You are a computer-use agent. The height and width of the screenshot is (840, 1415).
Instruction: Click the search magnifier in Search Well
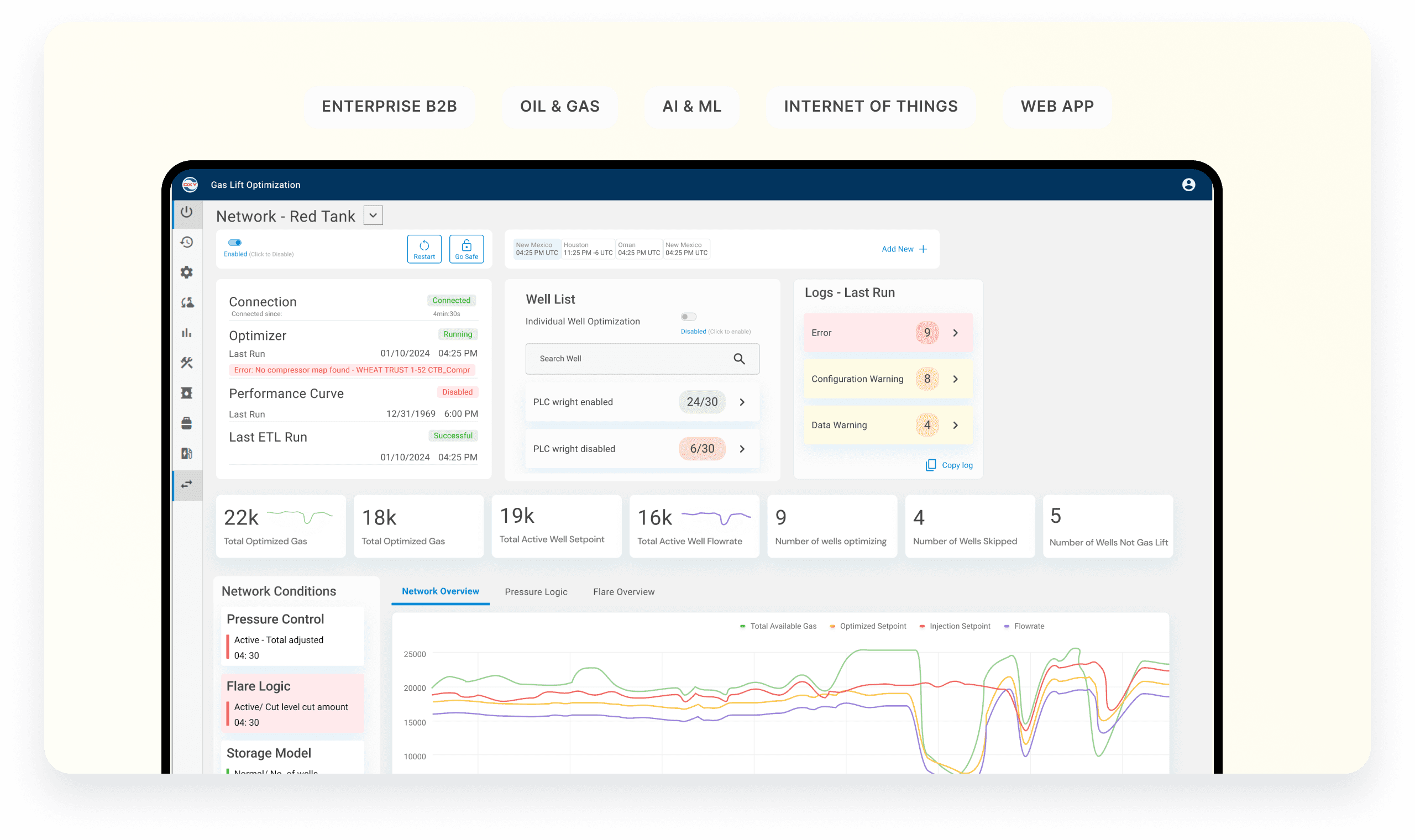pyautogui.click(x=738, y=359)
